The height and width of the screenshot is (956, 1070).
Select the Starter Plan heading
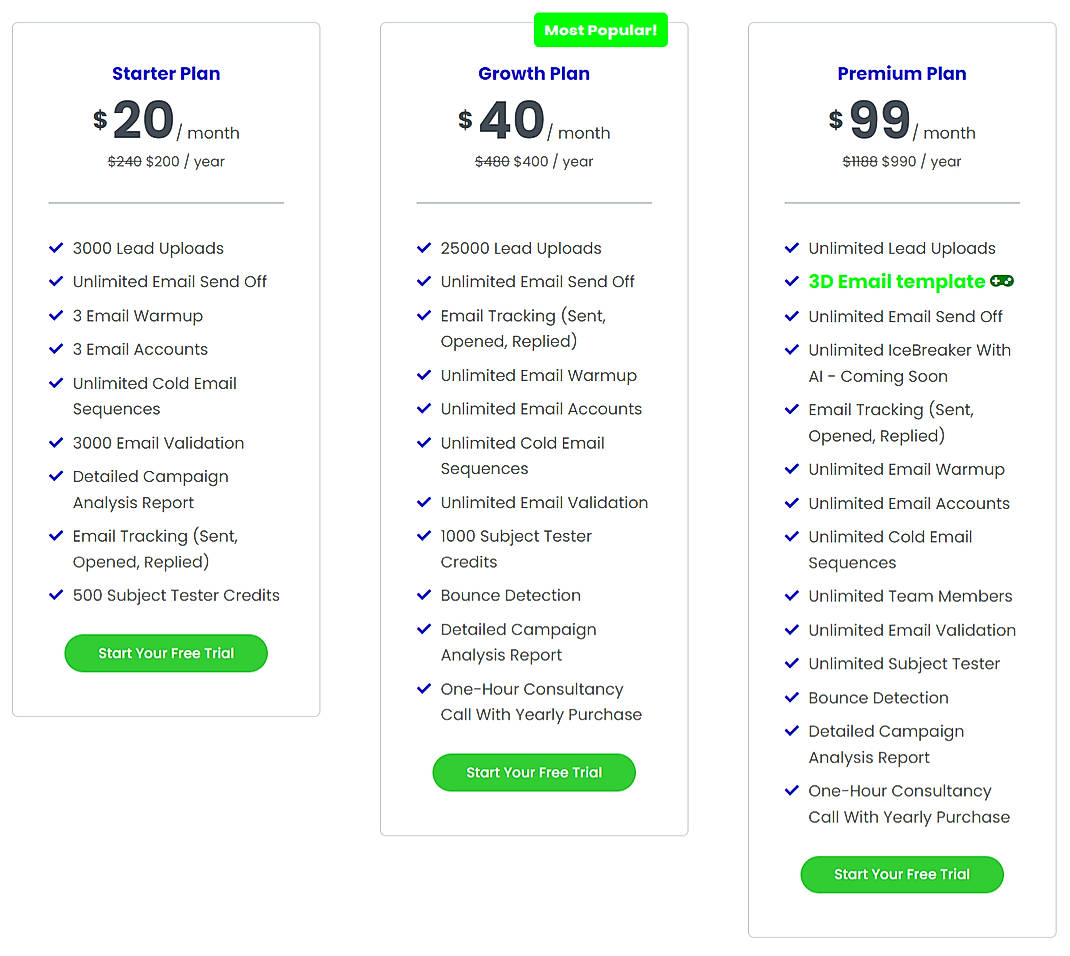(165, 73)
